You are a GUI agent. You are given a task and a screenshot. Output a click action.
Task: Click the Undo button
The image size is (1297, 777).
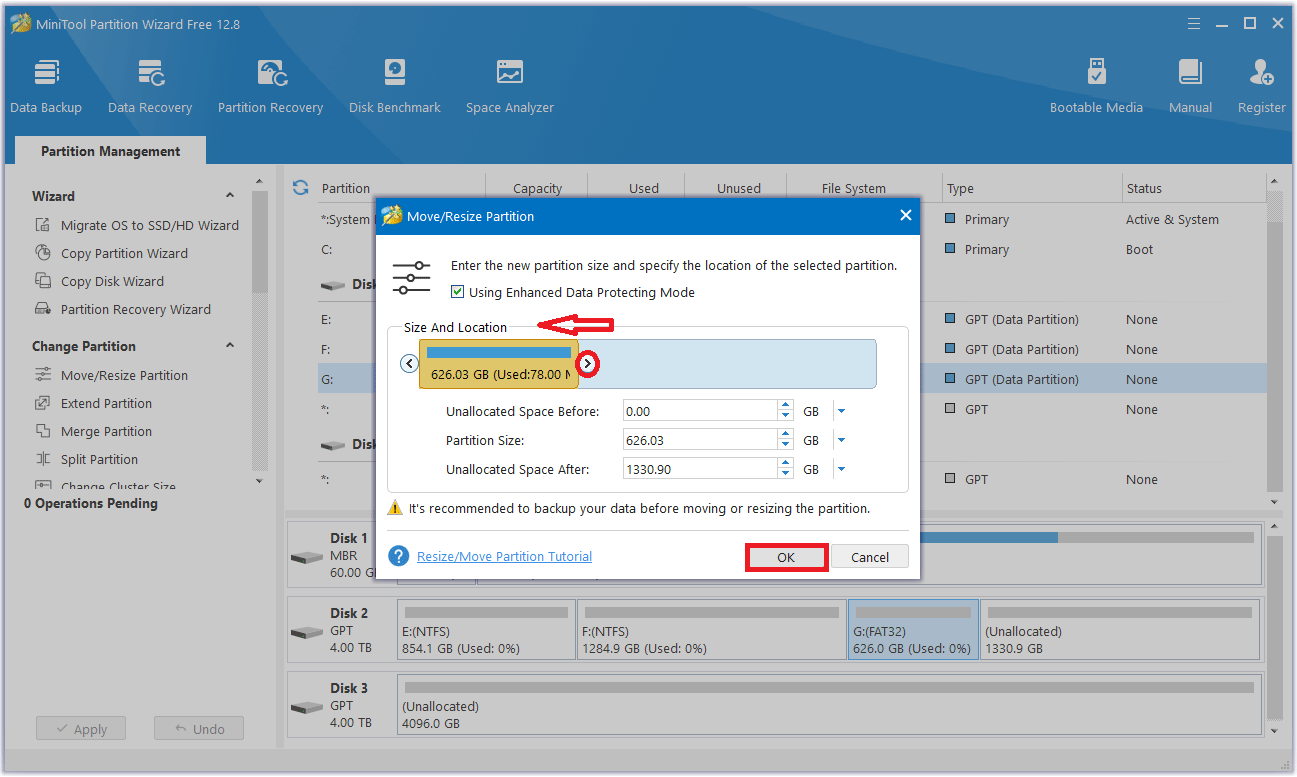(198, 729)
